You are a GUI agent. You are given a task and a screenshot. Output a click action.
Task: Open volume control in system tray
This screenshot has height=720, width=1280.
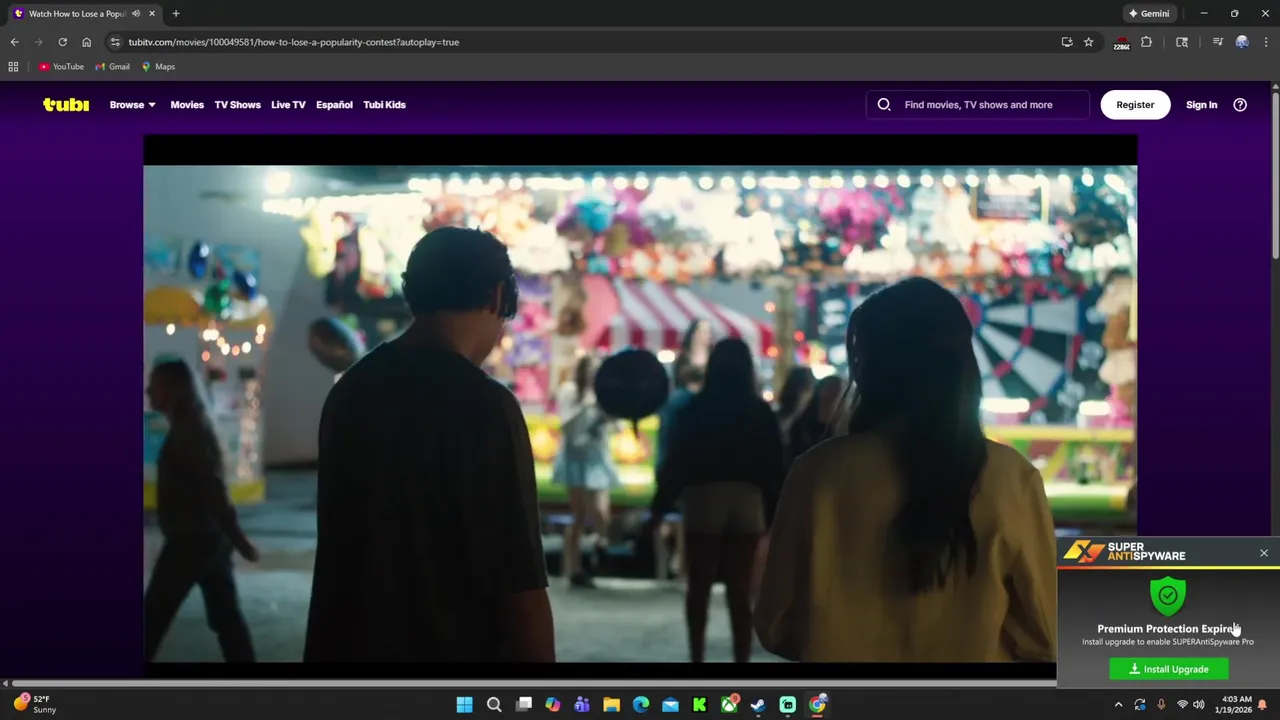point(1199,705)
